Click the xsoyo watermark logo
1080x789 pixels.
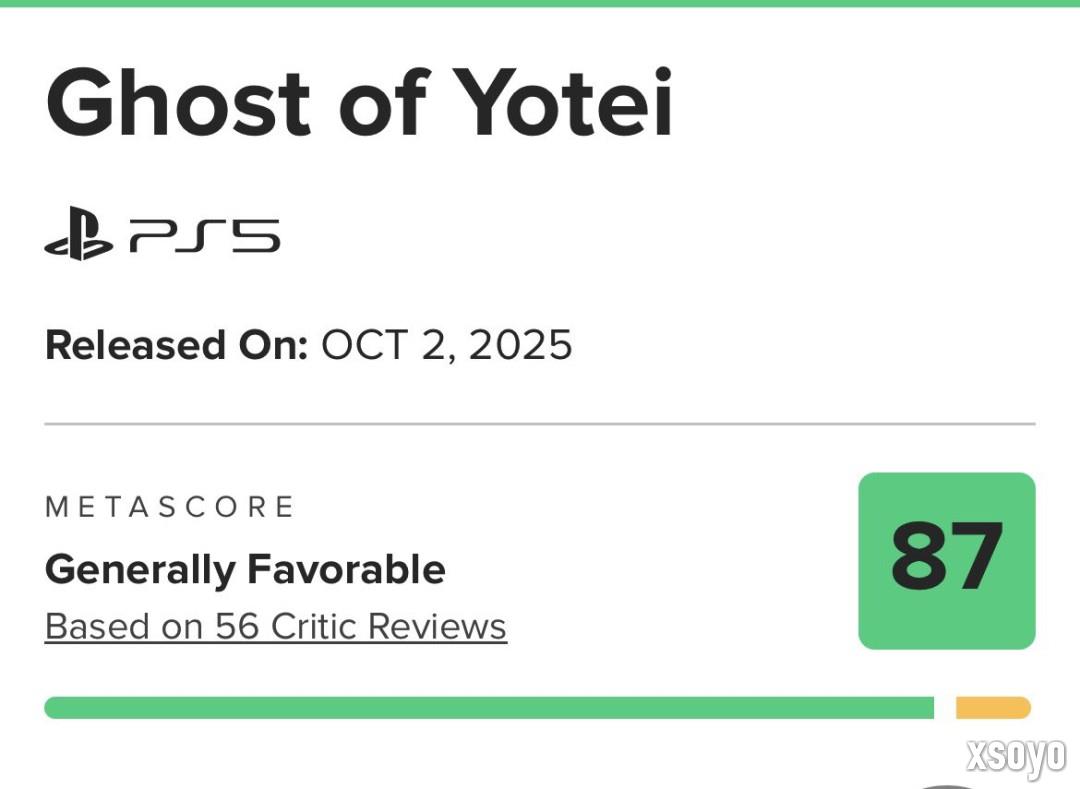pos(1015,757)
